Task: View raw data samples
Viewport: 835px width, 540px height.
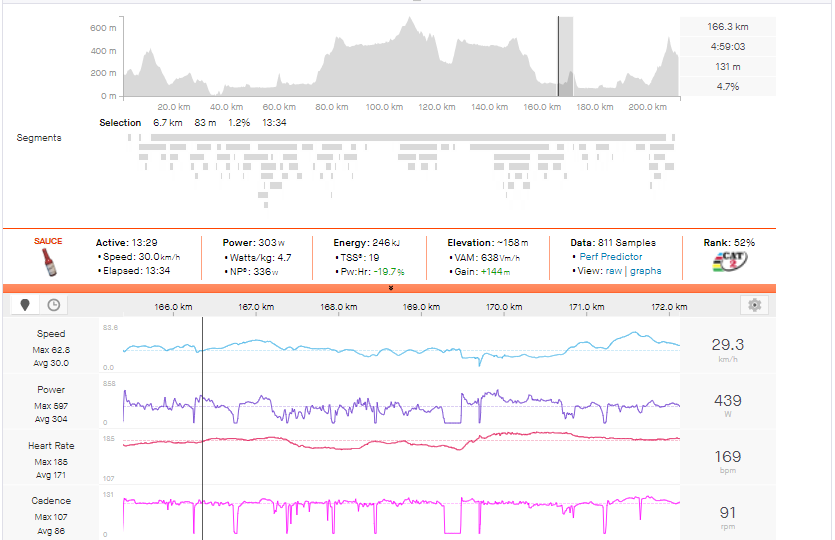Action: tap(613, 271)
